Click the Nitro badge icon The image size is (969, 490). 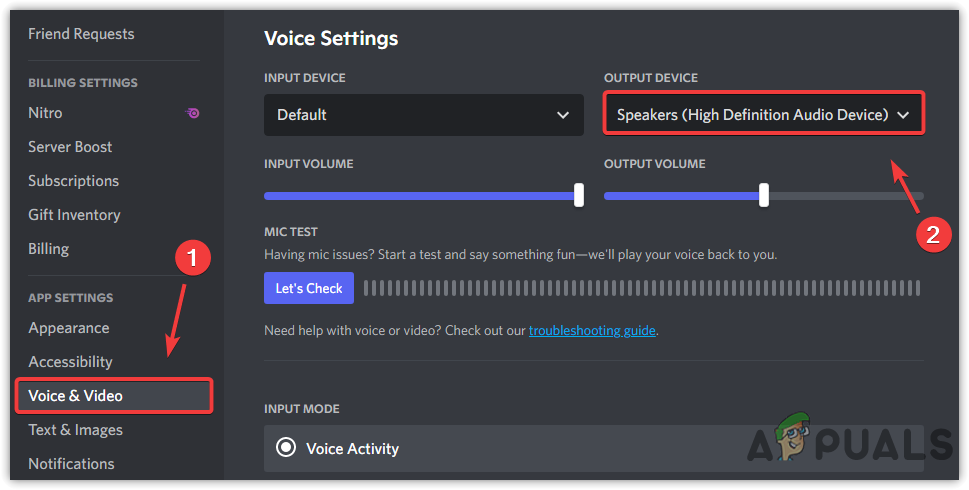192,113
